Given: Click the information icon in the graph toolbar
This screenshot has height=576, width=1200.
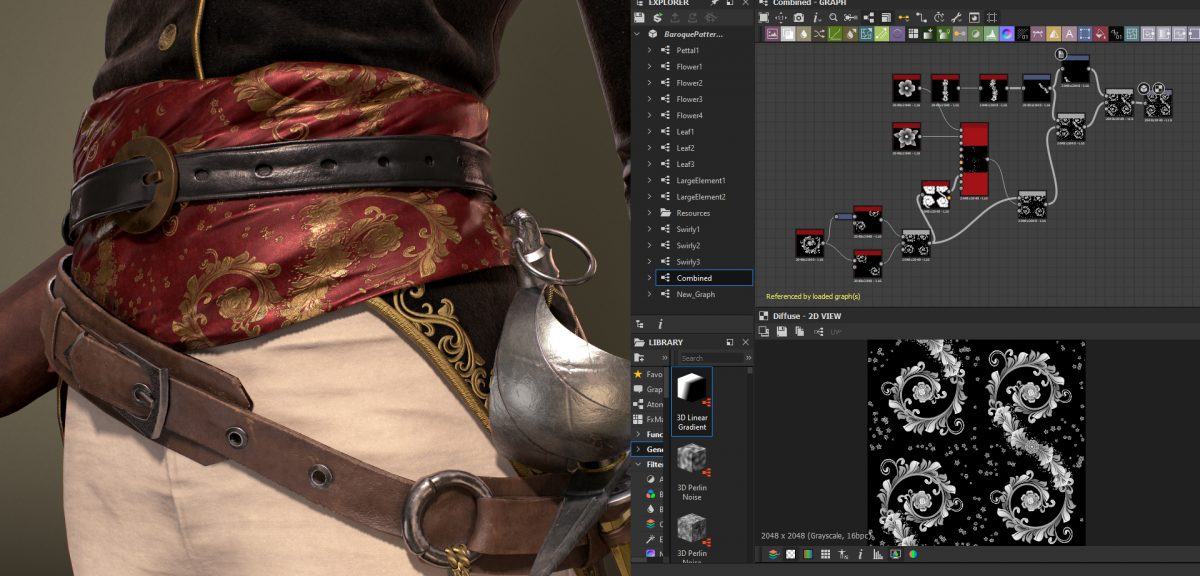Looking at the screenshot, I should click(x=817, y=17).
